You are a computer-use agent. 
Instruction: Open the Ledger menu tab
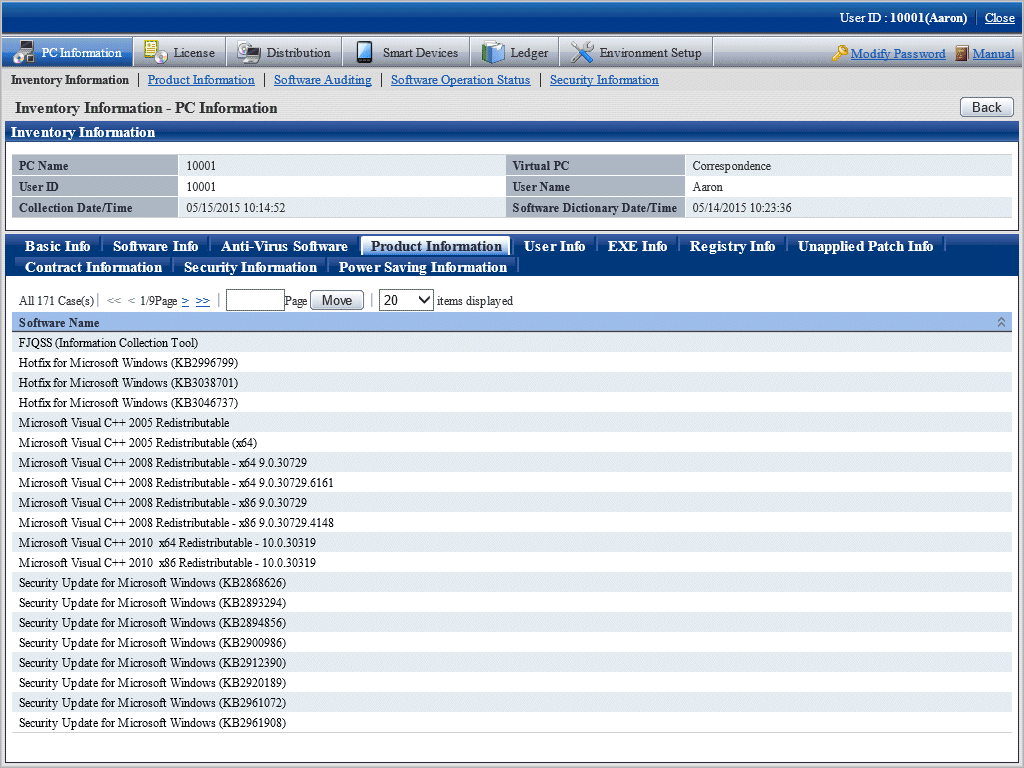point(515,52)
